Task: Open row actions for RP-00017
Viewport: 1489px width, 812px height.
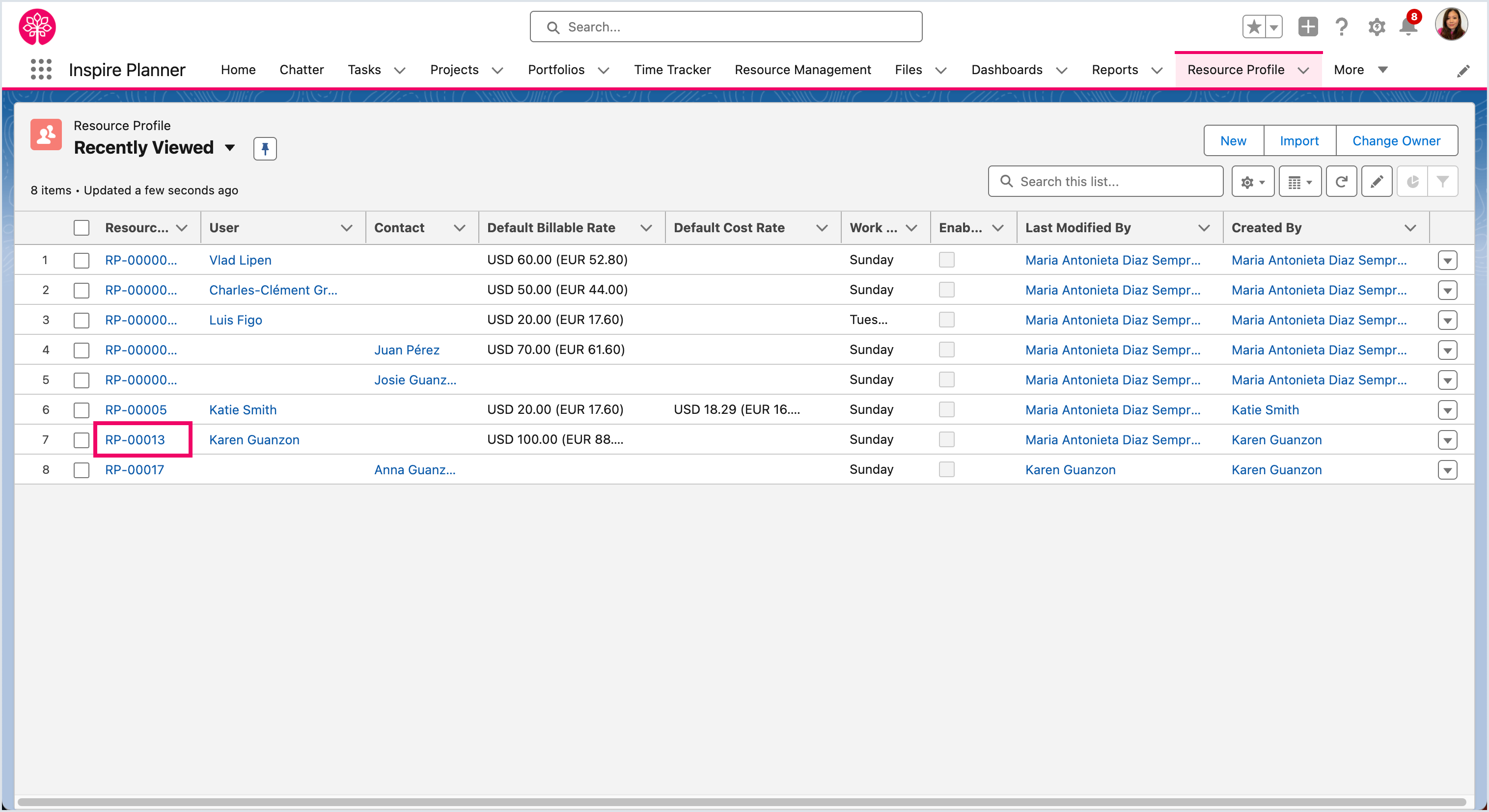Action: coord(1447,470)
